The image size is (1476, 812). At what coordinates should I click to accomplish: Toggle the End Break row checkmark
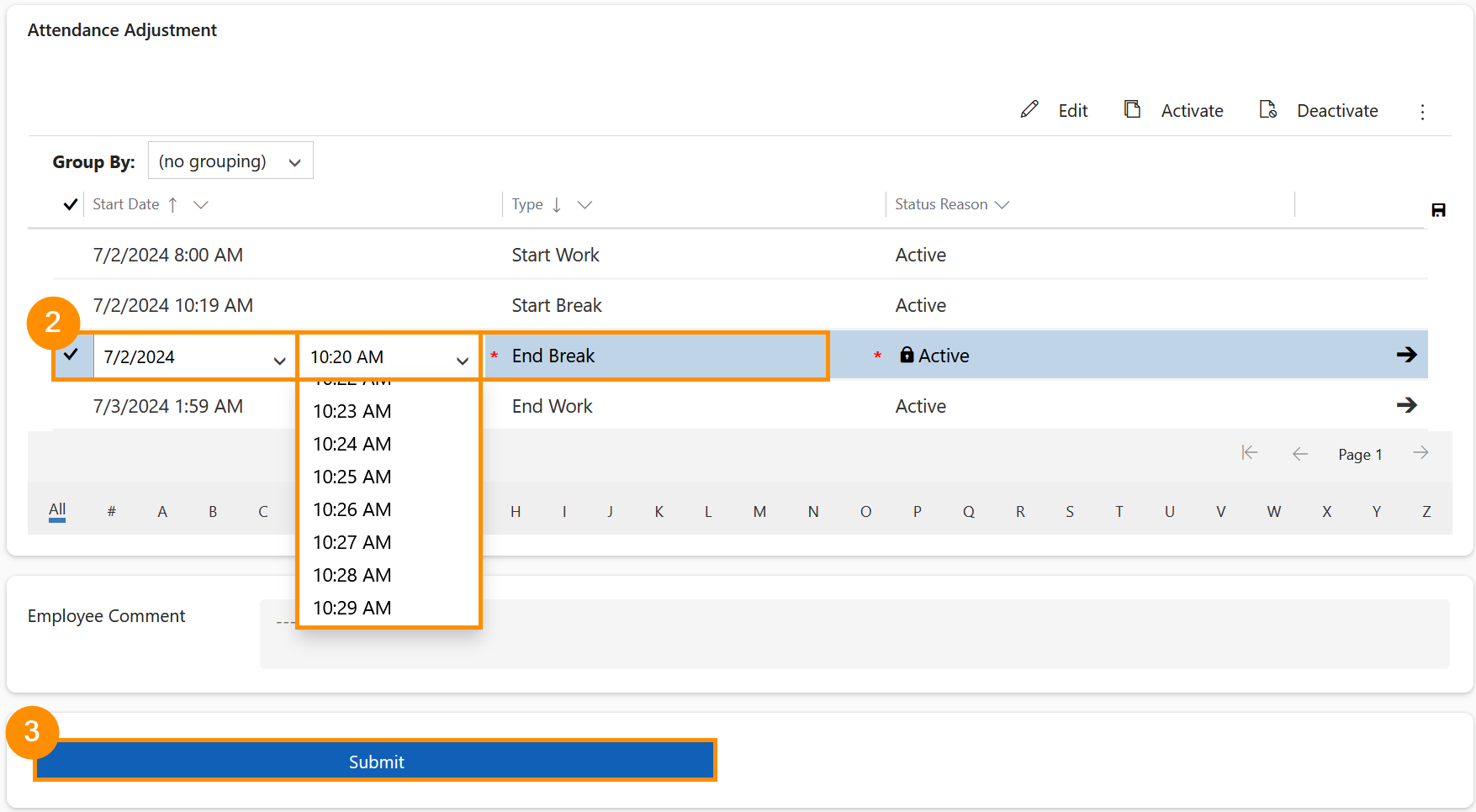71,354
